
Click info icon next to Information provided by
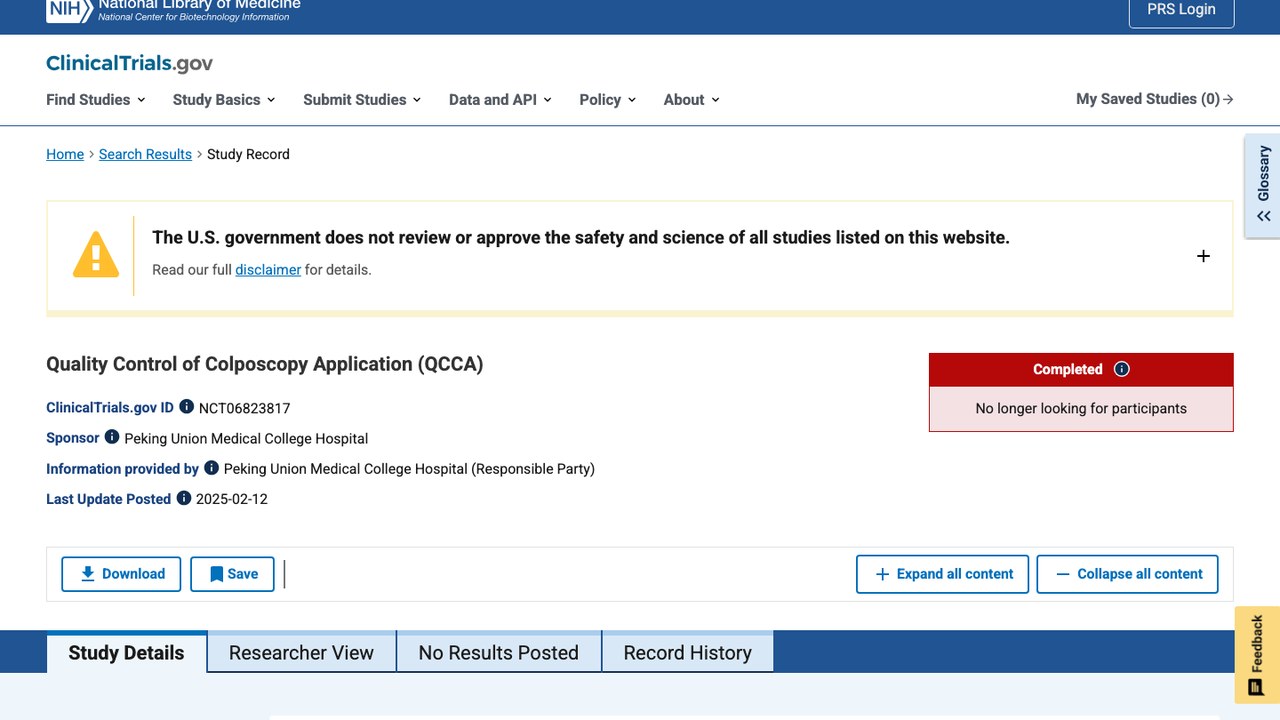pyautogui.click(x=211, y=467)
